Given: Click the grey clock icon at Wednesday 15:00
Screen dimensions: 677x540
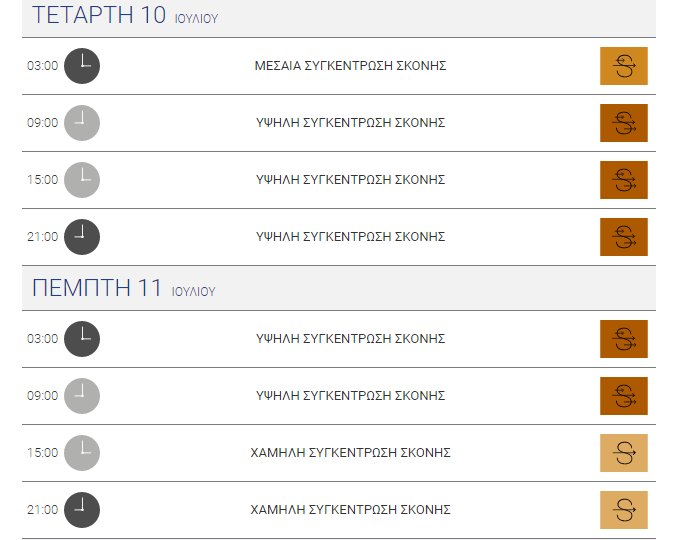Looking at the screenshot, I should (82, 180).
